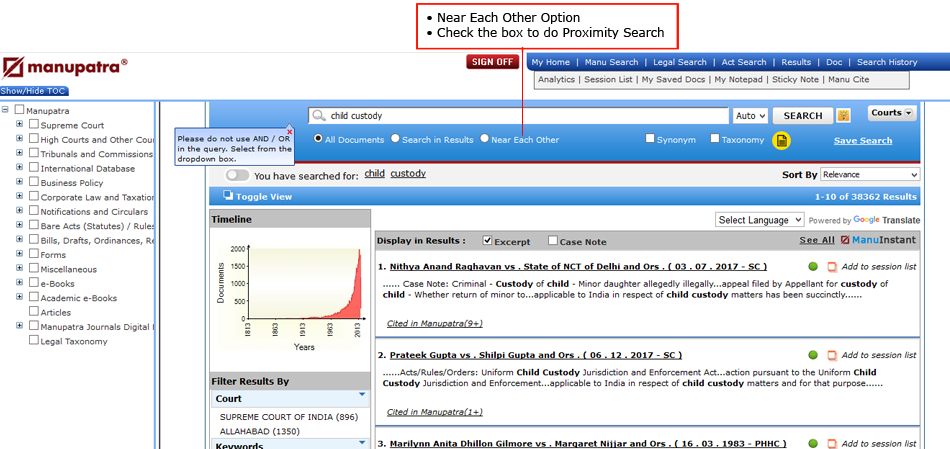Click the yellow icon beside the SEARCH button

(843, 115)
